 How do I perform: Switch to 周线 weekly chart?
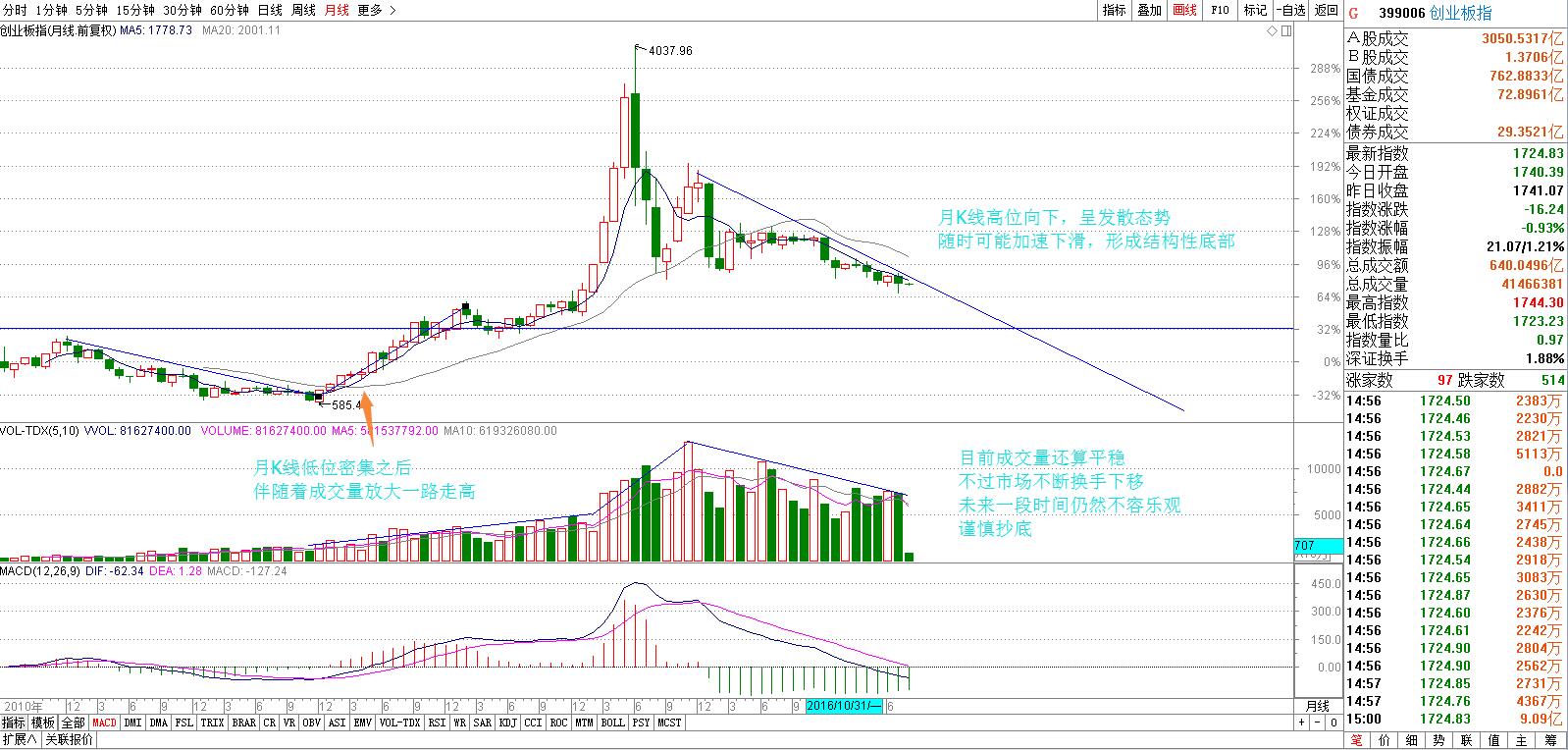303,10
